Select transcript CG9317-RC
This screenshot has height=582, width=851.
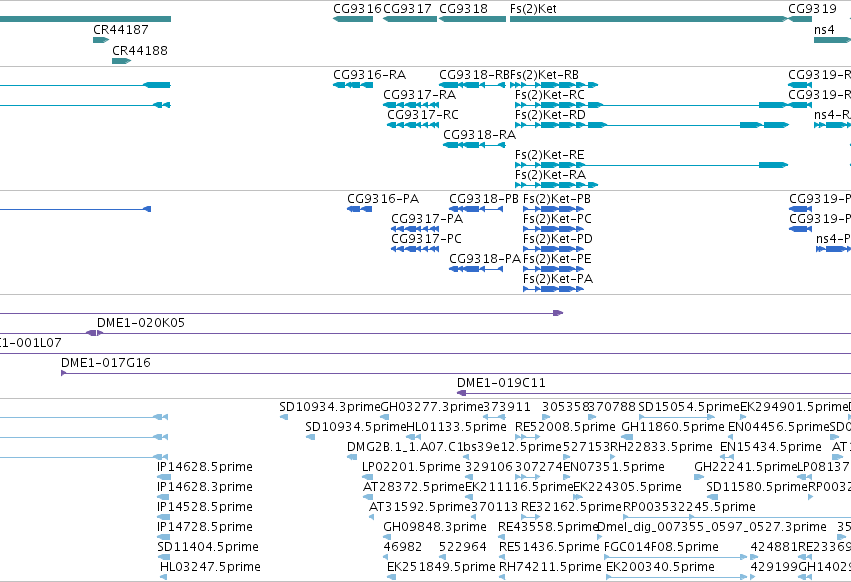(413, 125)
